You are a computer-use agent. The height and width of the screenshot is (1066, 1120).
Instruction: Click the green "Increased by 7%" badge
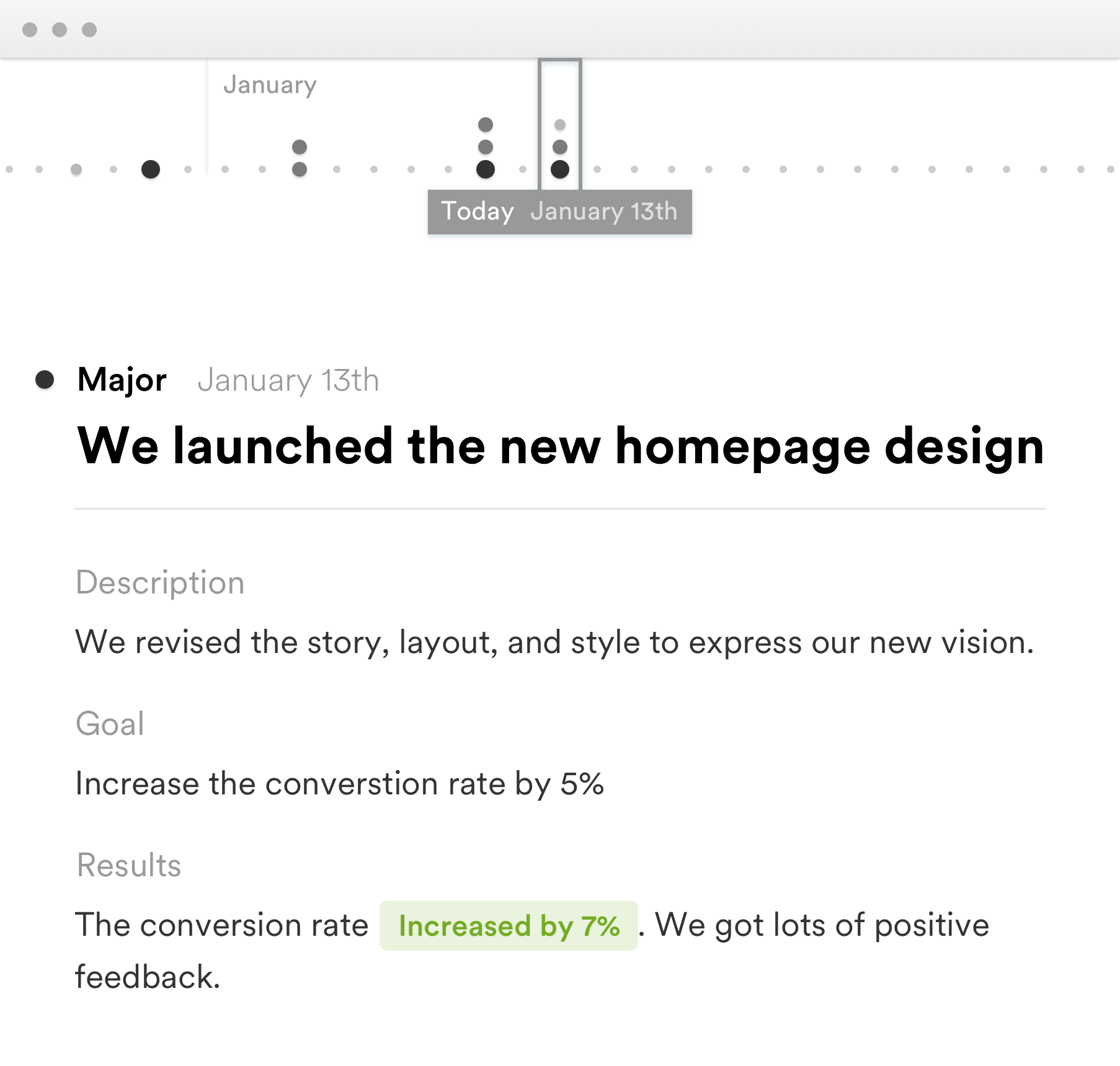pos(509,926)
